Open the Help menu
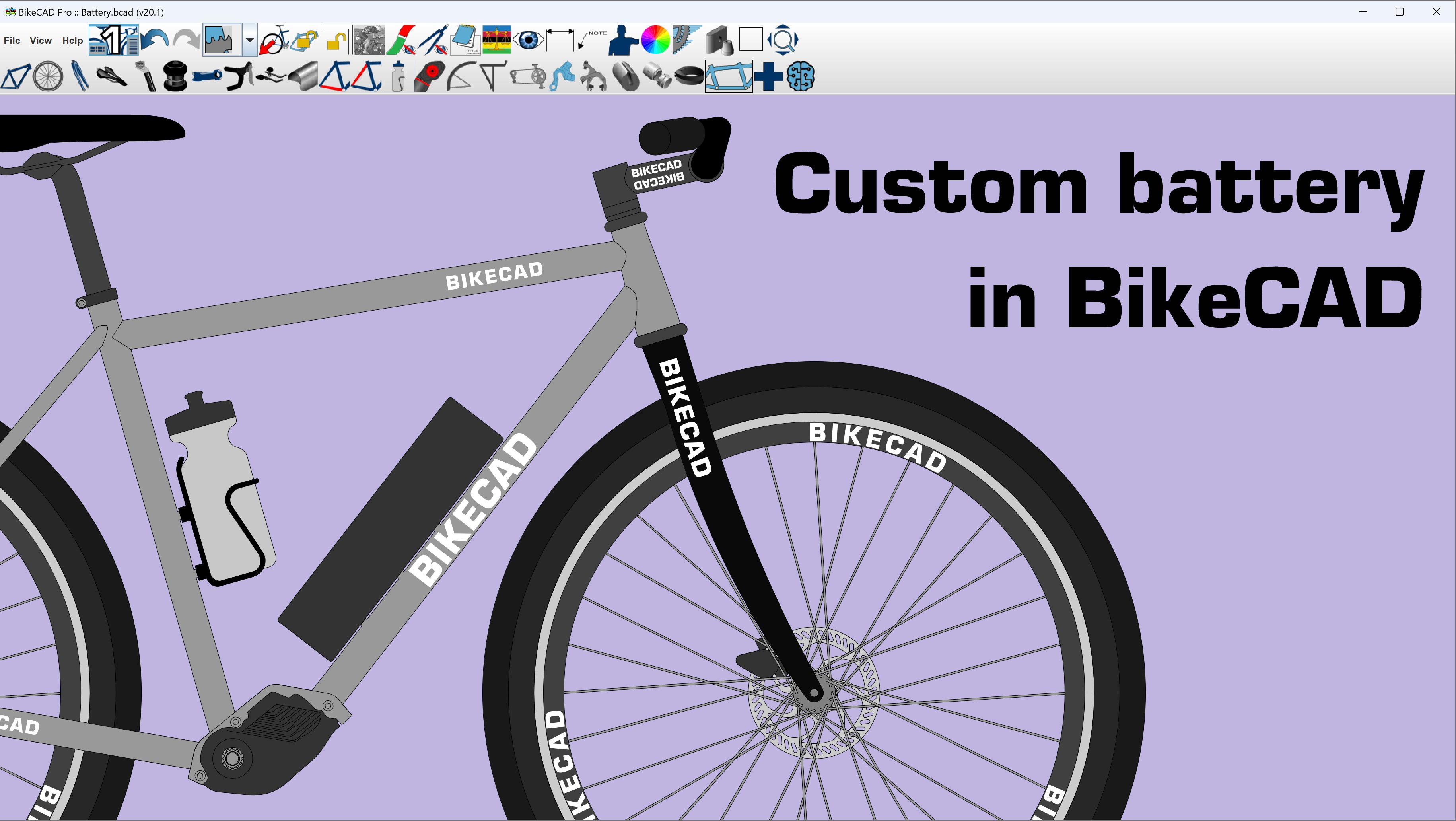Viewport: 1456px width, 821px height. 72,40
